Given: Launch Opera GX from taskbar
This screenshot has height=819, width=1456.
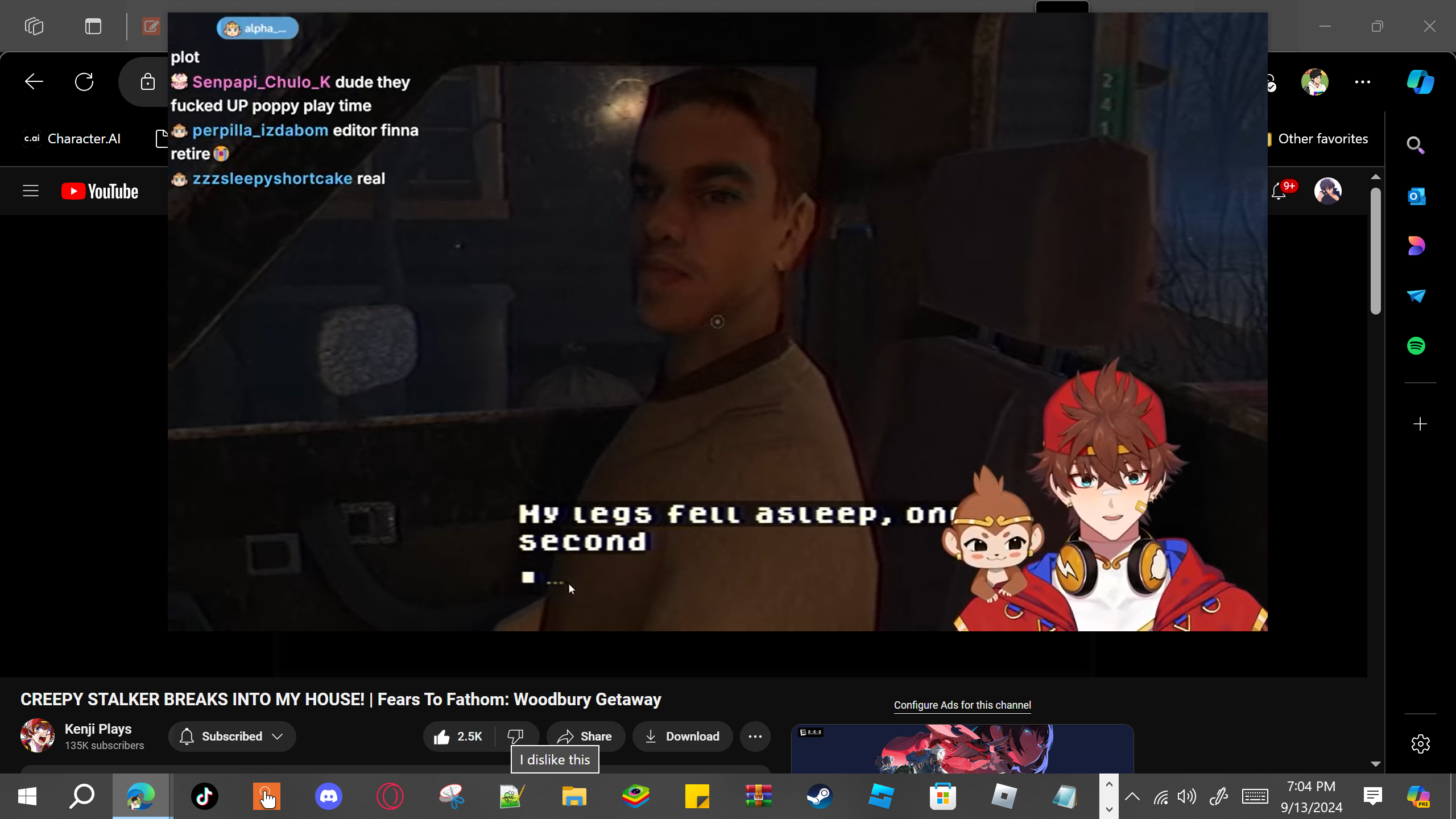Looking at the screenshot, I should [390, 796].
